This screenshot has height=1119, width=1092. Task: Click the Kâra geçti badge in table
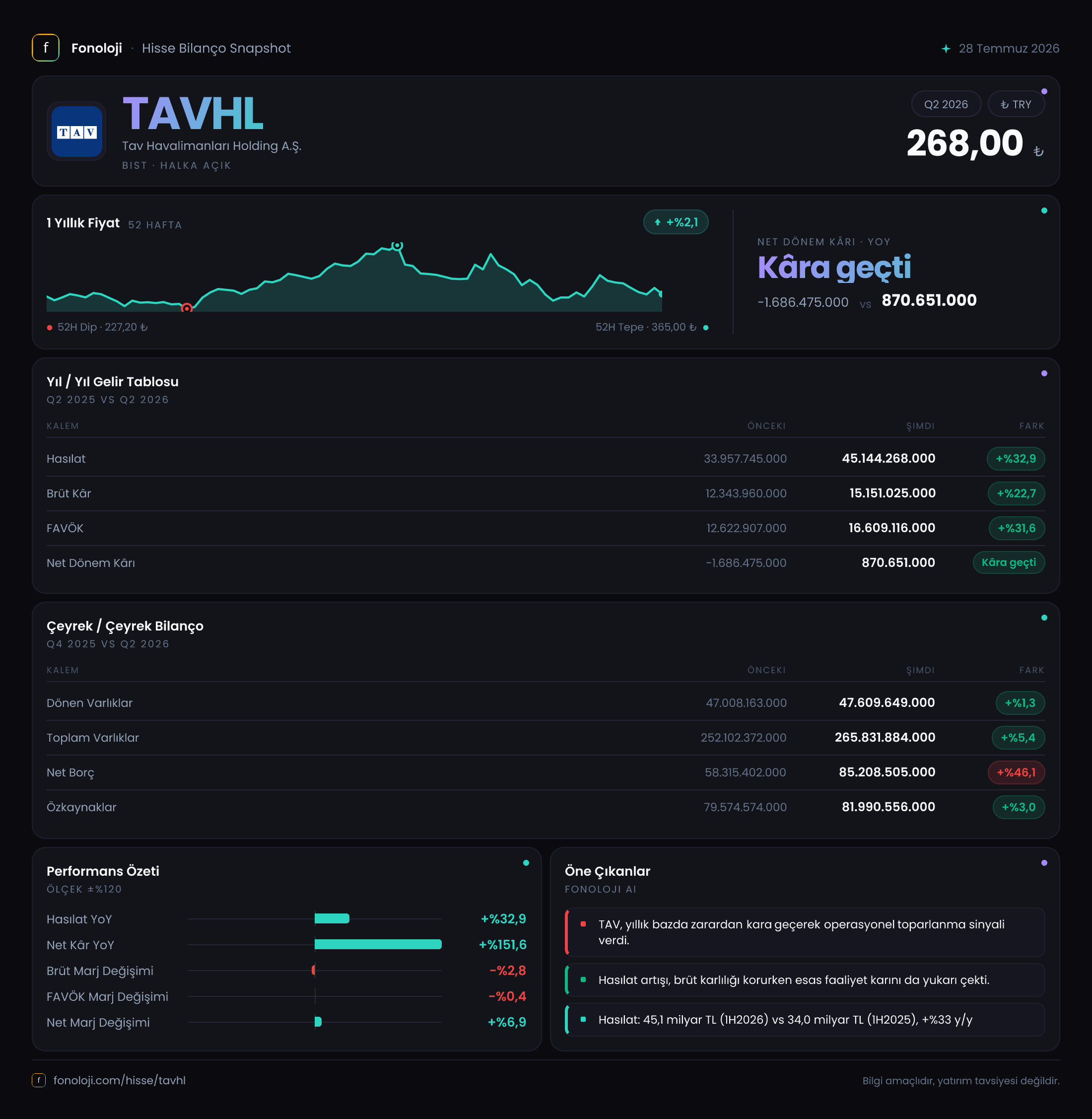click(1009, 562)
